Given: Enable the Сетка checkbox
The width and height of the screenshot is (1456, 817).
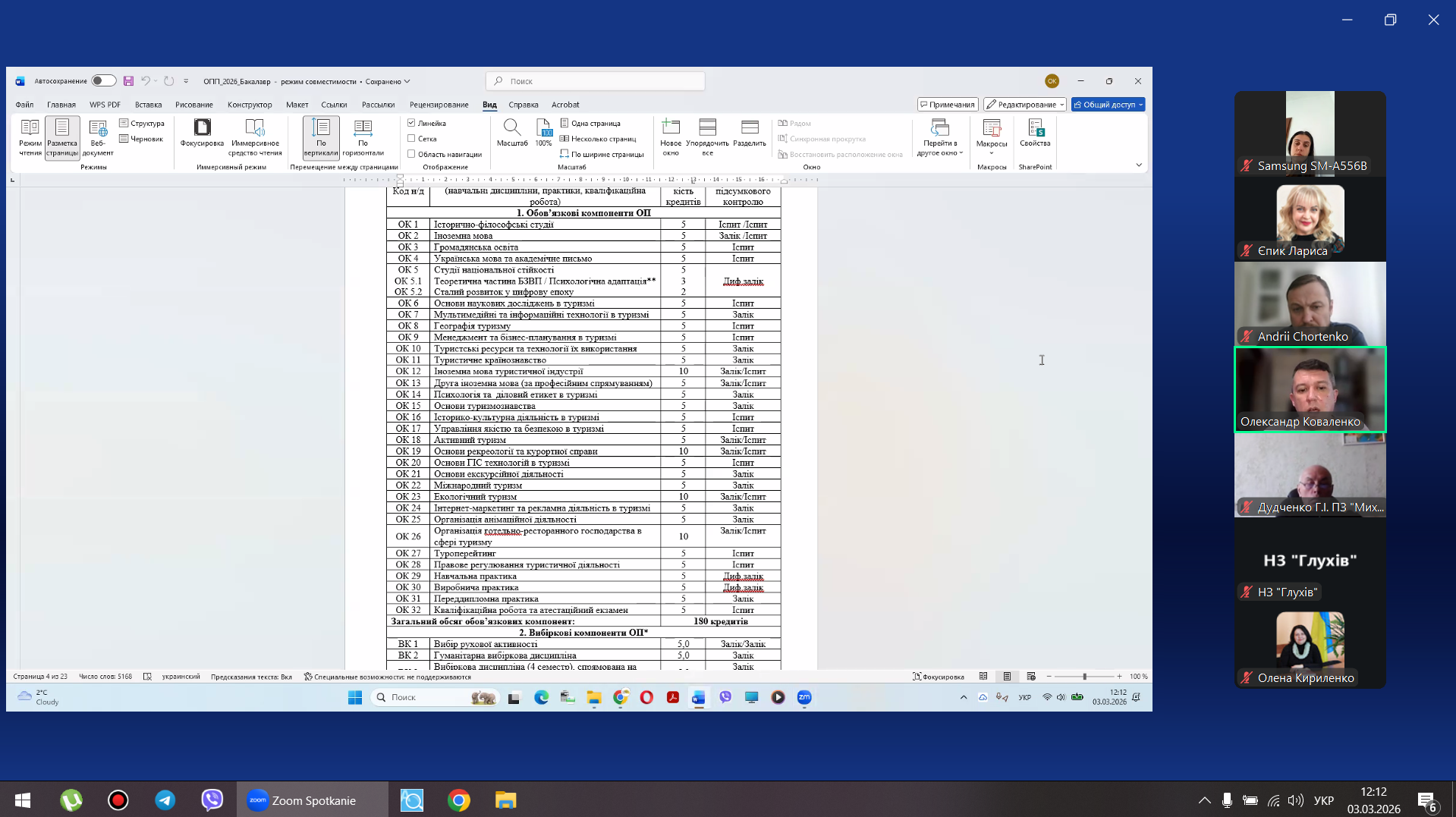Looking at the screenshot, I should (x=411, y=139).
